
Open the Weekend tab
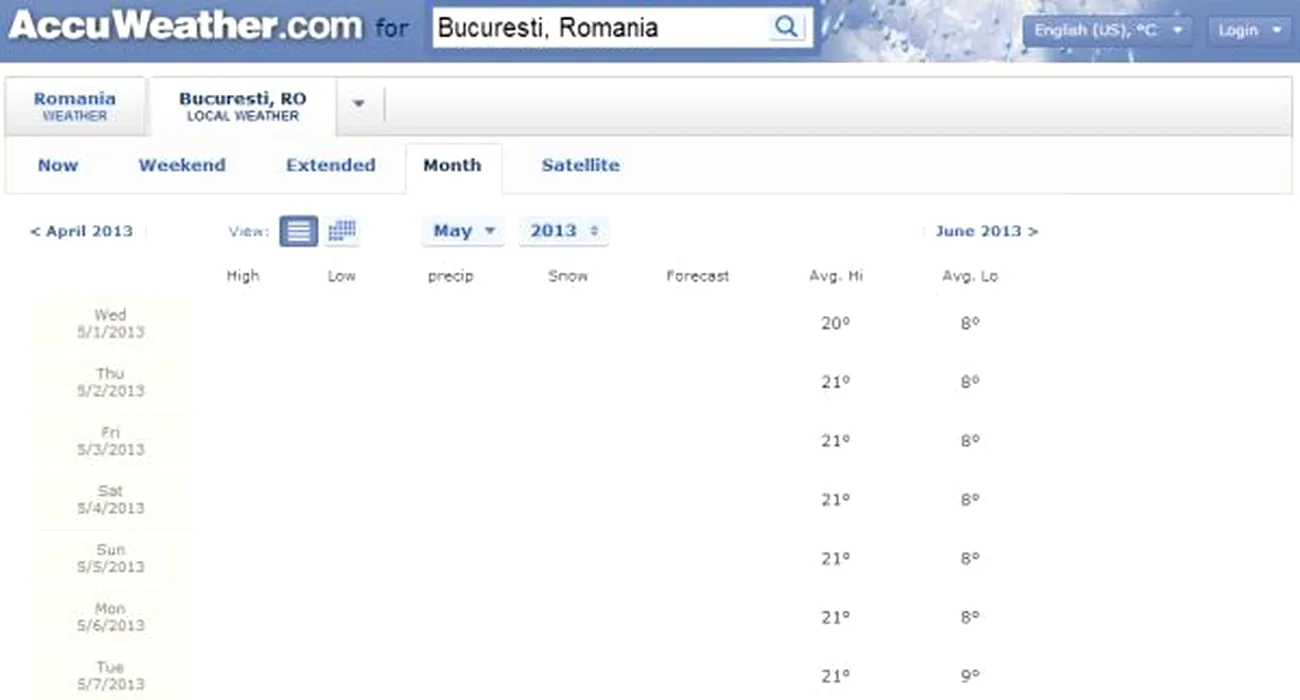point(182,166)
